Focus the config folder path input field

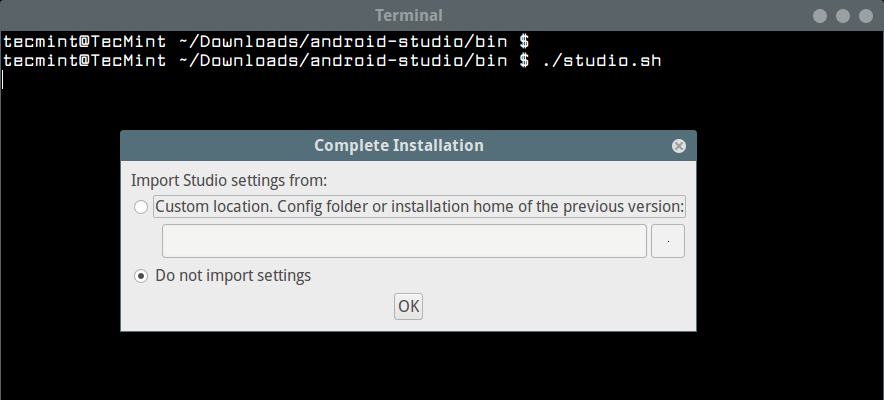pyautogui.click(x=404, y=241)
